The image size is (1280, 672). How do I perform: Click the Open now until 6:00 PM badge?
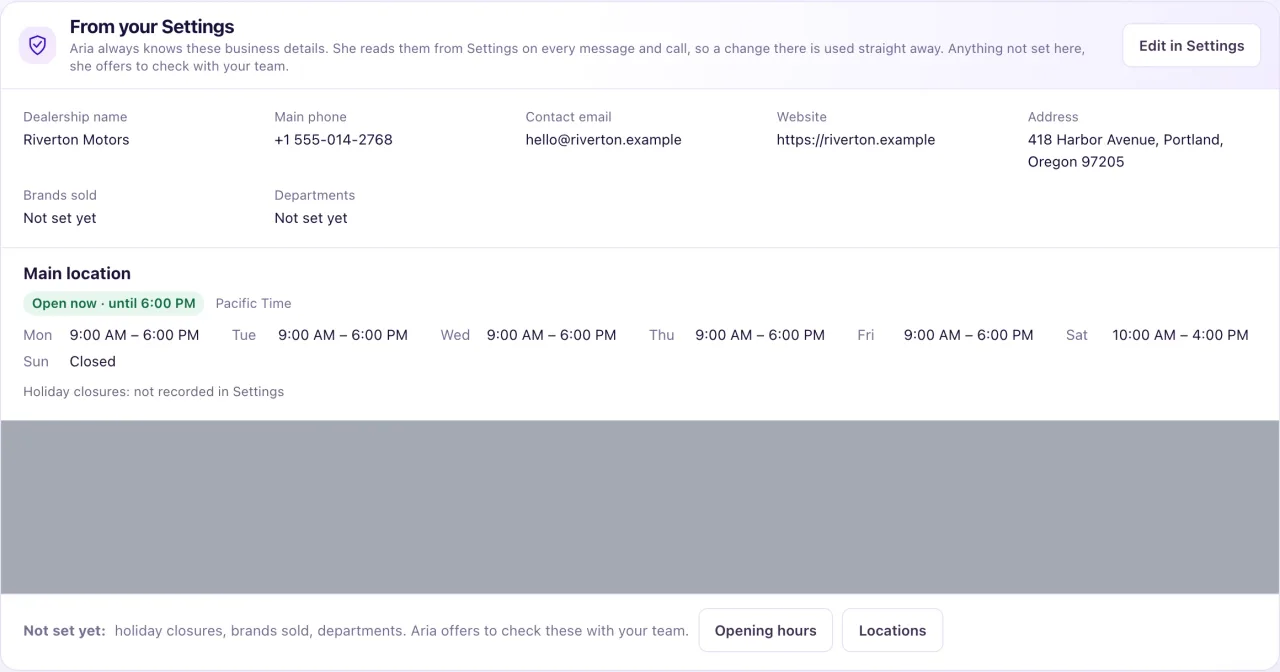click(x=114, y=303)
